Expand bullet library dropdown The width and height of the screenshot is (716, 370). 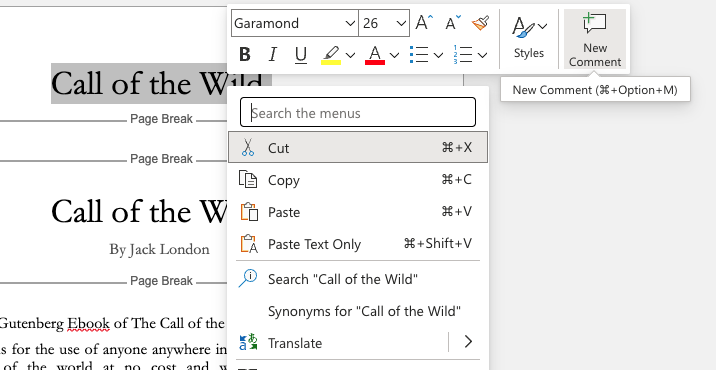coord(438,55)
